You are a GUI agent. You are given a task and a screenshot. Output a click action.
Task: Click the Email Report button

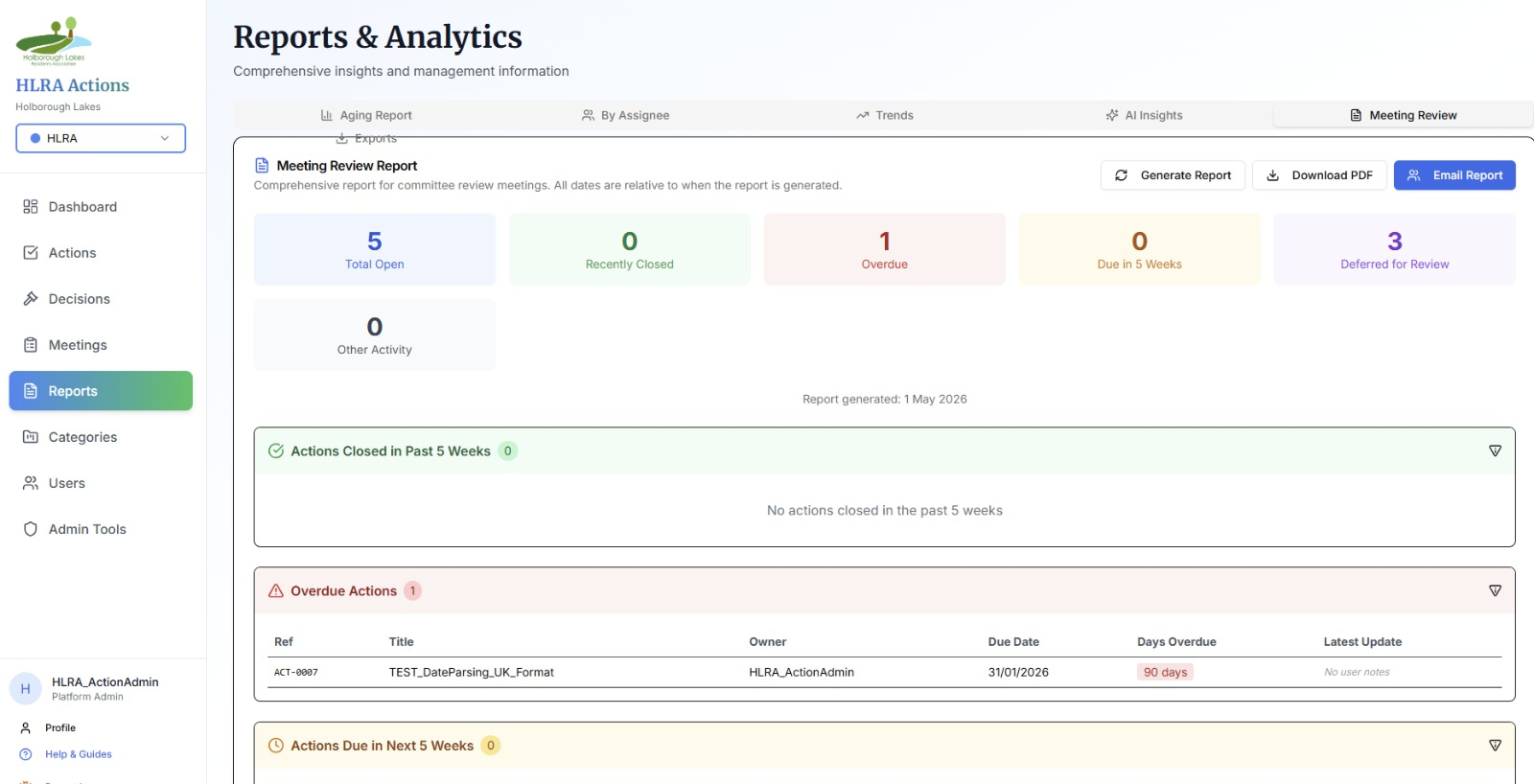[1454, 175]
